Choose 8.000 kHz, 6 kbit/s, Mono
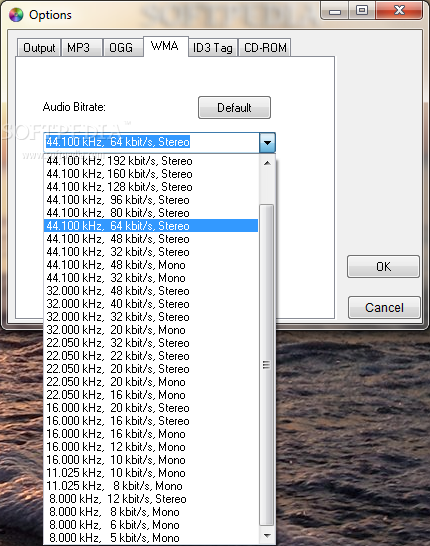The width and height of the screenshot is (430, 546). (x=151, y=525)
